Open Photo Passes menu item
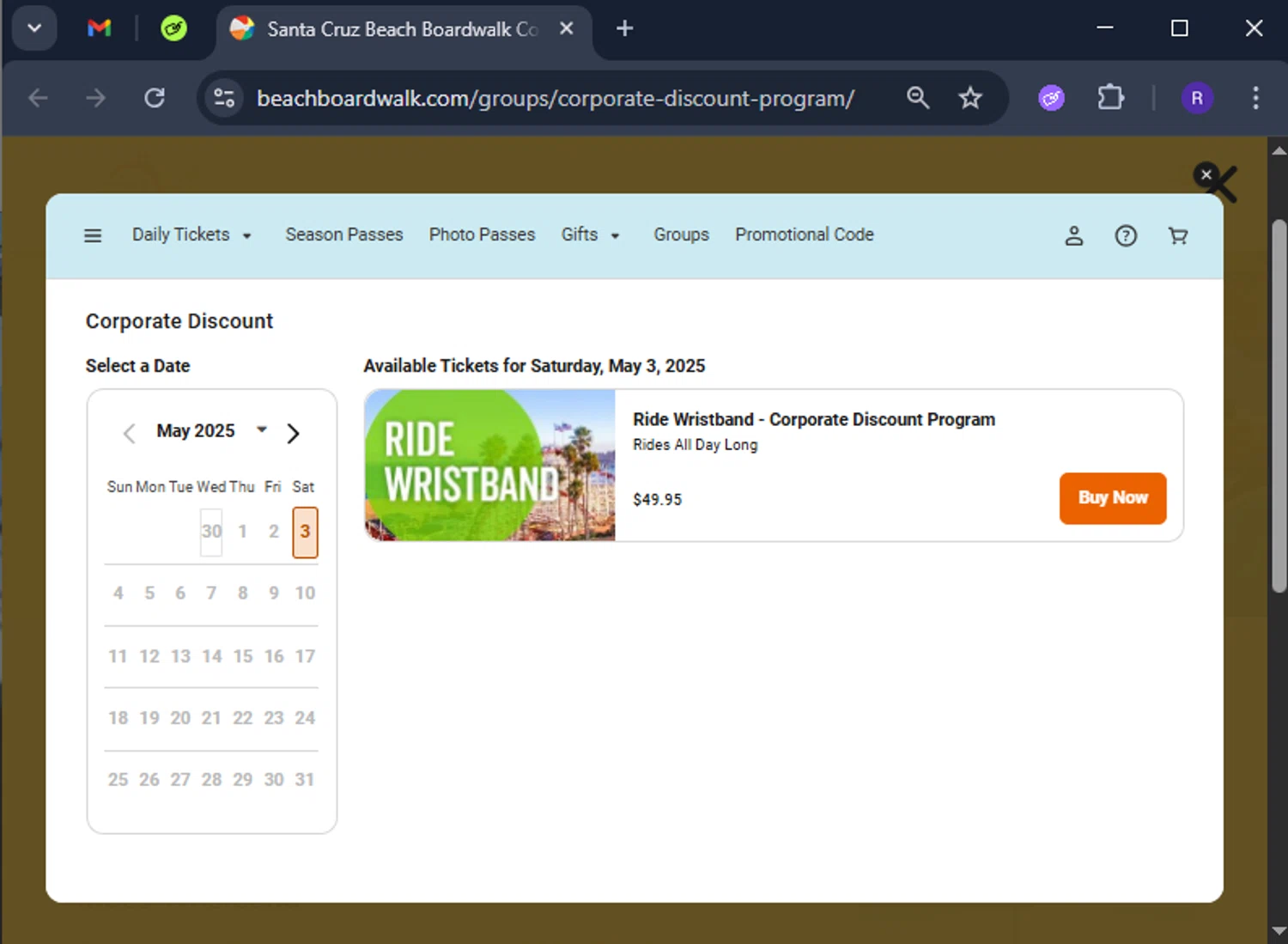Image resolution: width=1288 pixels, height=944 pixels. coord(482,234)
